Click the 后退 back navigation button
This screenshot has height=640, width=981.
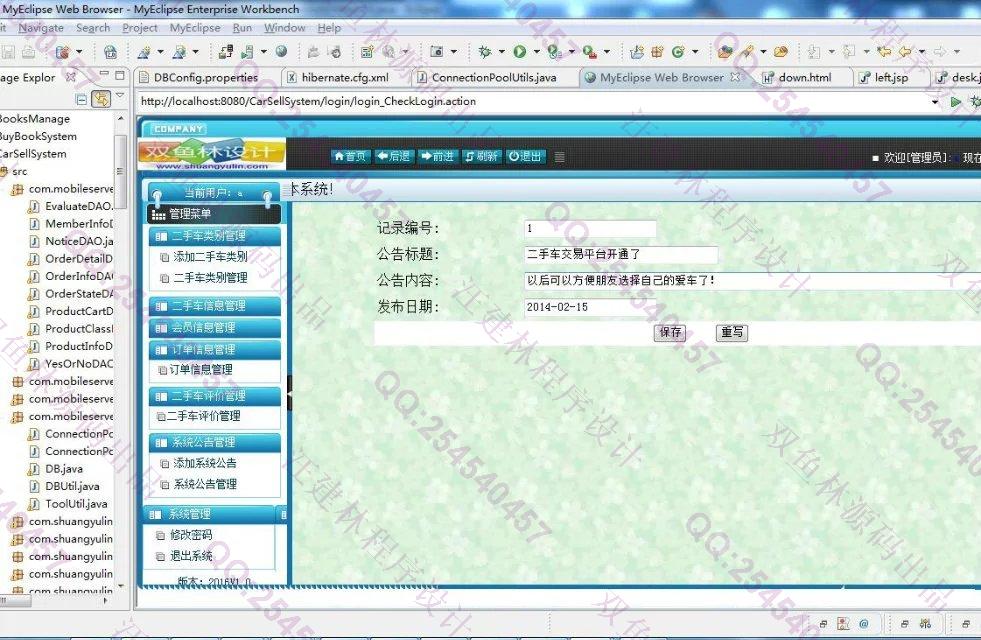(x=394, y=156)
